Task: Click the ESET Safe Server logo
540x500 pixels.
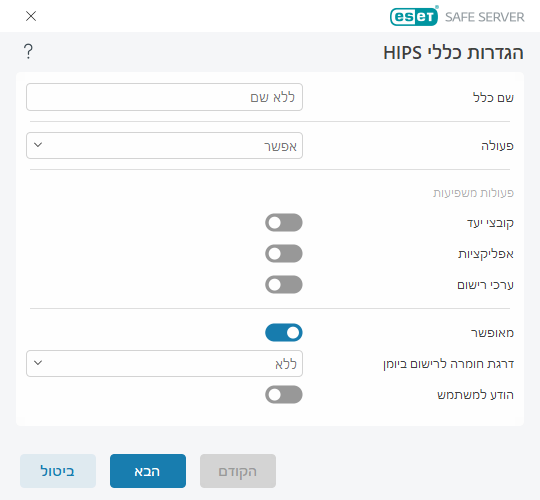Action: point(457,16)
